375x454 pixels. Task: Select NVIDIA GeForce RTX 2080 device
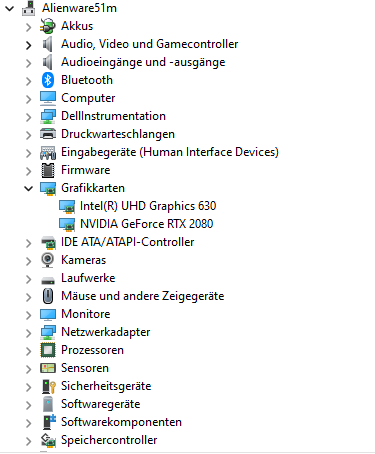pos(147,224)
